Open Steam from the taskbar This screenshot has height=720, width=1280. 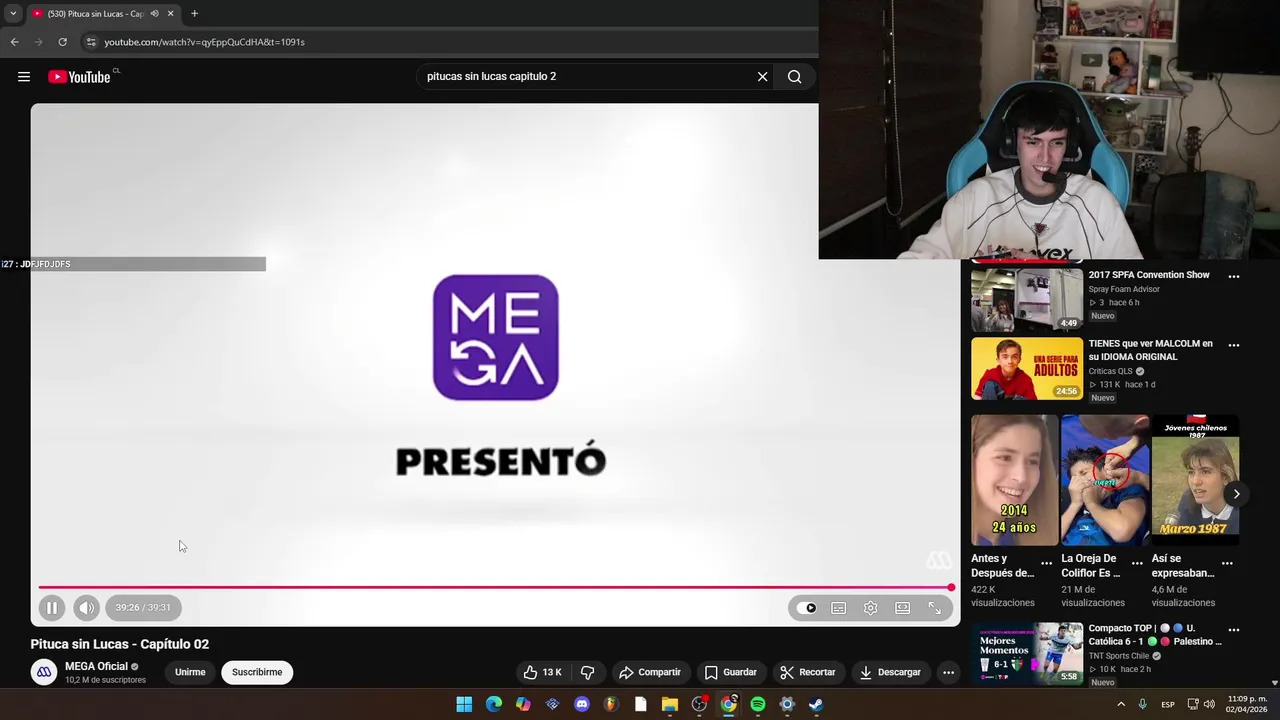point(816,704)
